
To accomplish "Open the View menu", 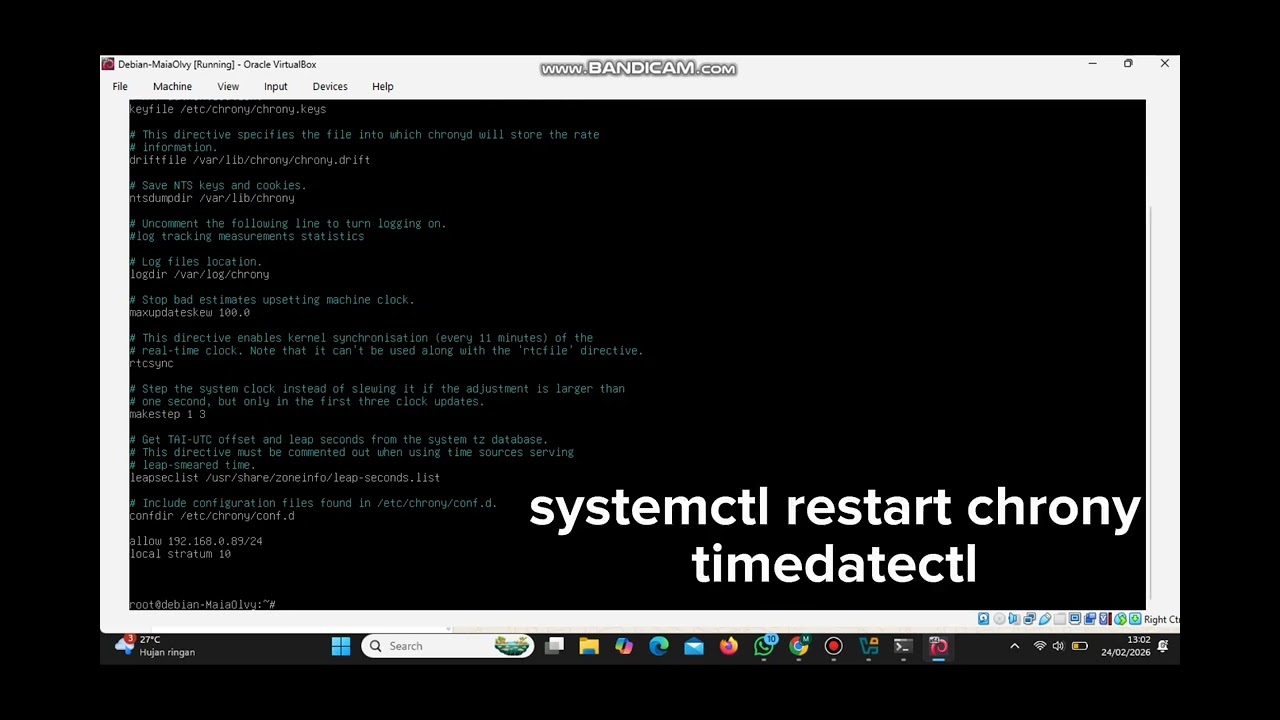I will (x=228, y=86).
